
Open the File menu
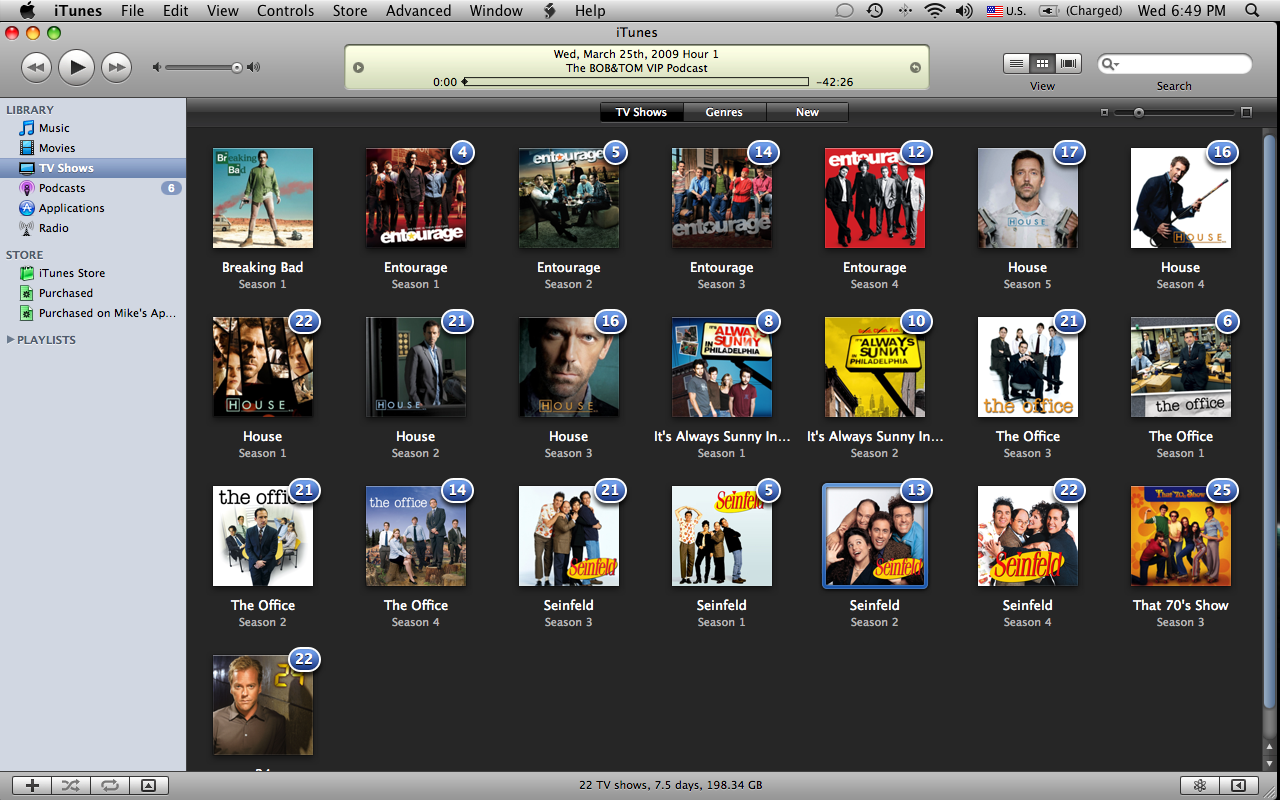pos(132,11)
